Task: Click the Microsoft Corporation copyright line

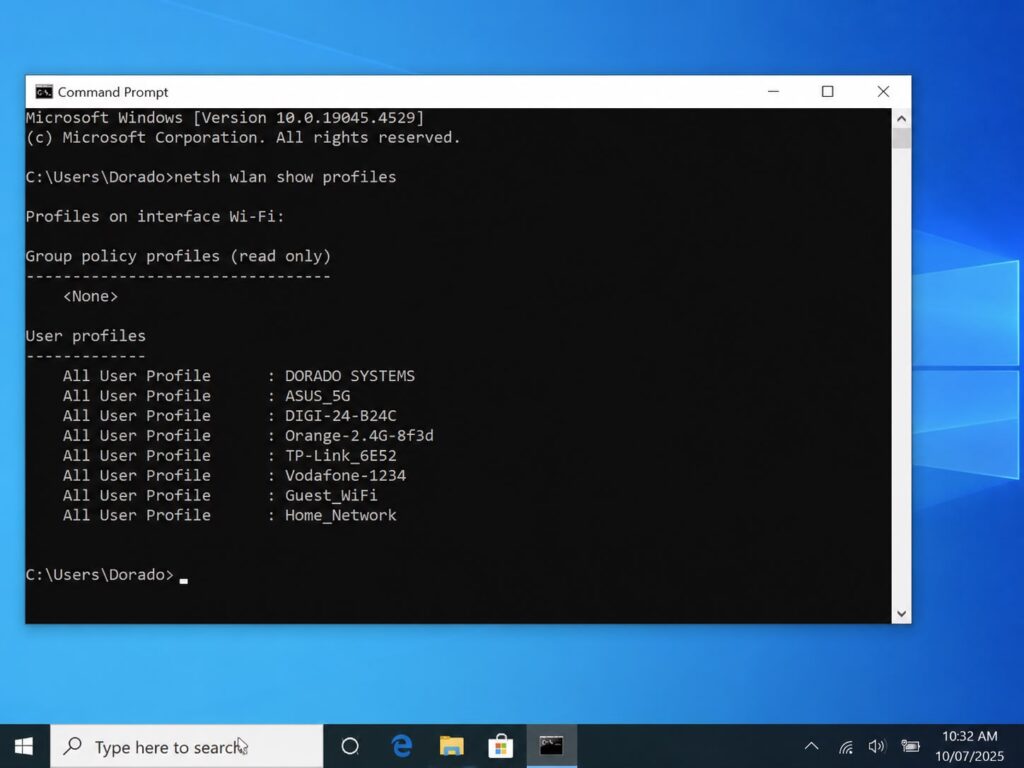Action: click(x=243, y=138)
